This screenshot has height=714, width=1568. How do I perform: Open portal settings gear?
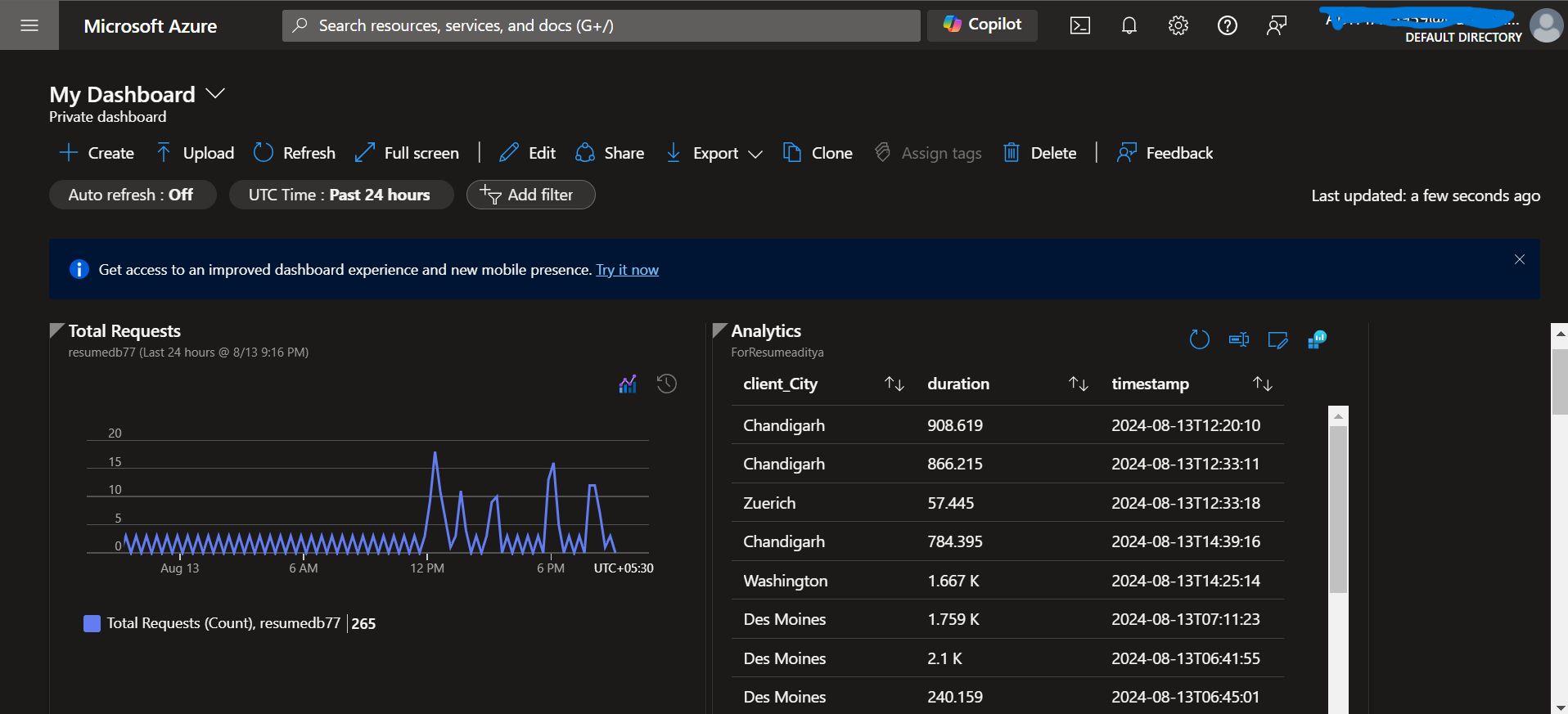pos(1178,25)
